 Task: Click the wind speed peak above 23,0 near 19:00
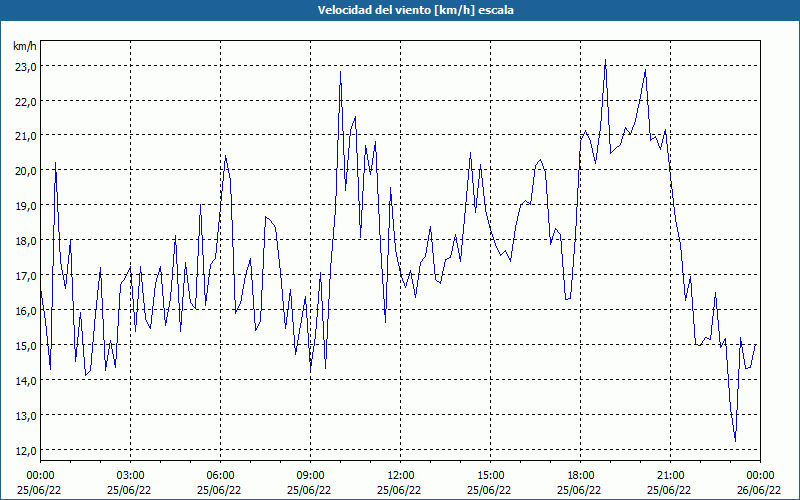point(605,60)
